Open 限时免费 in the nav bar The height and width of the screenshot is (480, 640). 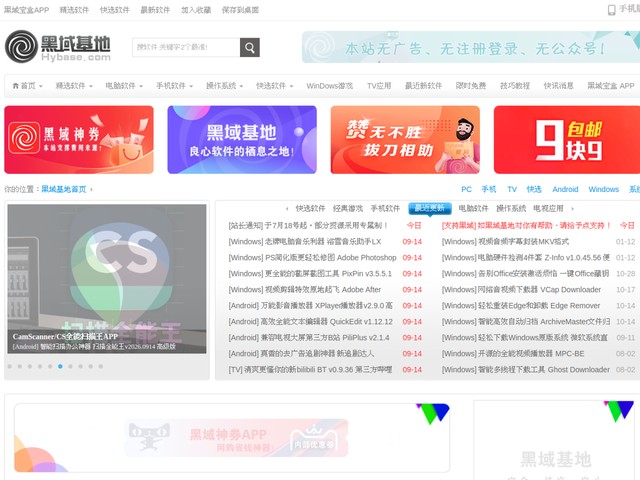(x=471, y=86)
